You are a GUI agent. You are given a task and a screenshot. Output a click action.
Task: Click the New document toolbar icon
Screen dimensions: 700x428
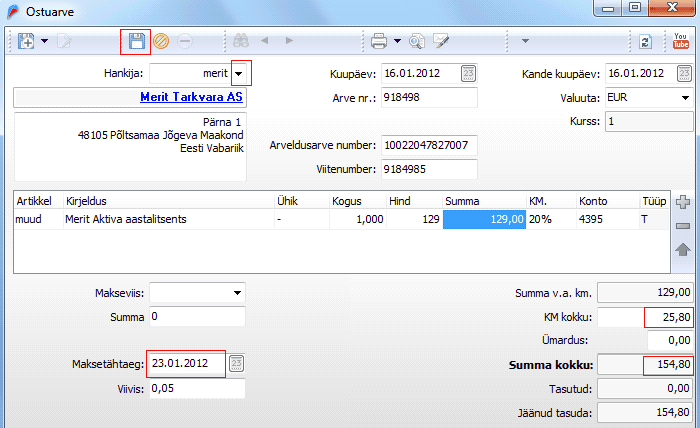coord(25,42)
